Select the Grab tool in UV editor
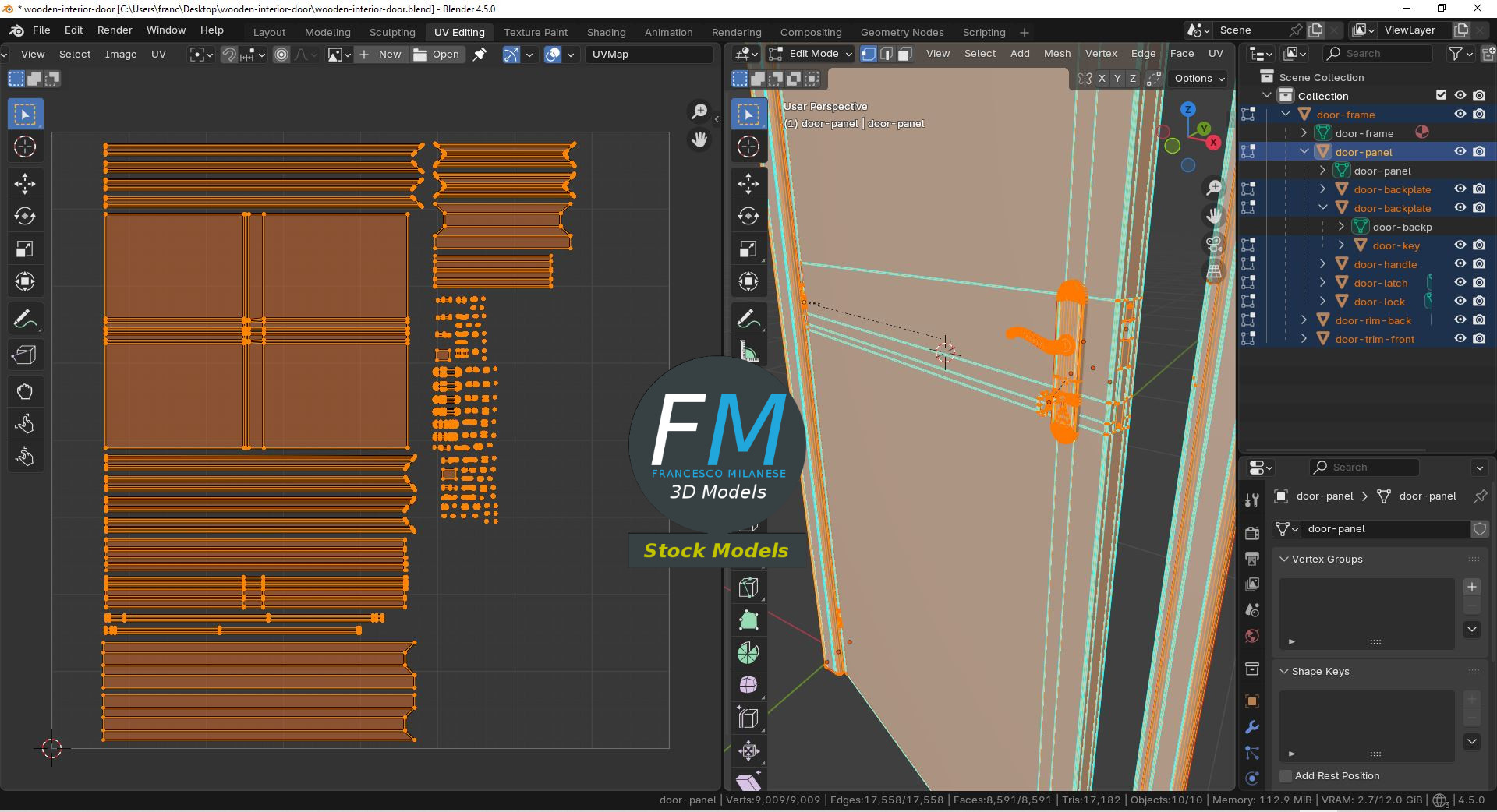Viewport: 1497px width, 812px height. coord(24,391)
